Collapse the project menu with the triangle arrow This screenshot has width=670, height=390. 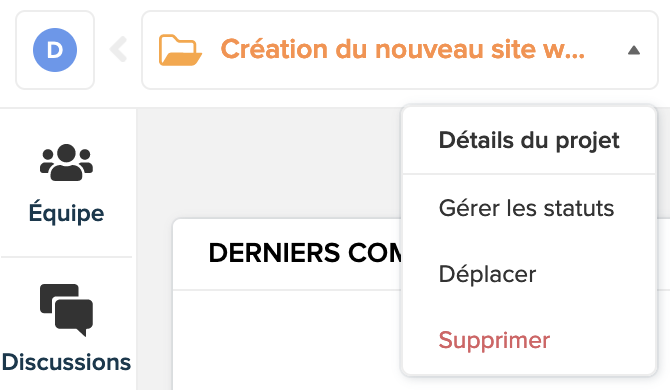point(634,50)
